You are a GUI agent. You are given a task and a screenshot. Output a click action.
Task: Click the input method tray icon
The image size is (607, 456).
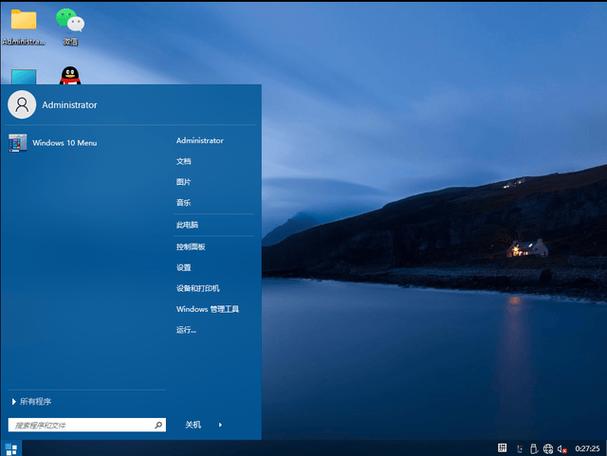[x=502, y=448]
